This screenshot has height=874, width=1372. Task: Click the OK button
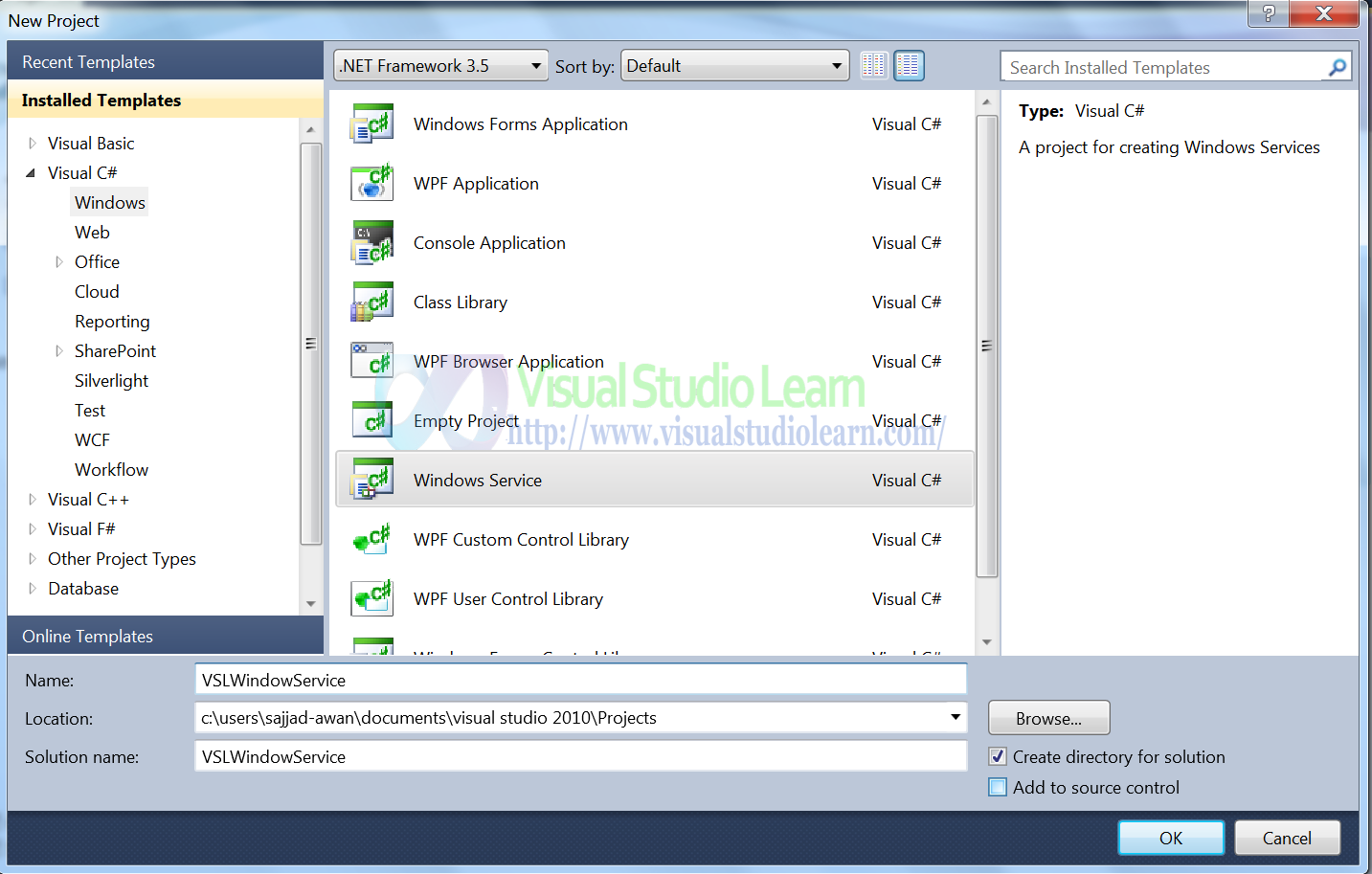click(x=1171, y=838)
